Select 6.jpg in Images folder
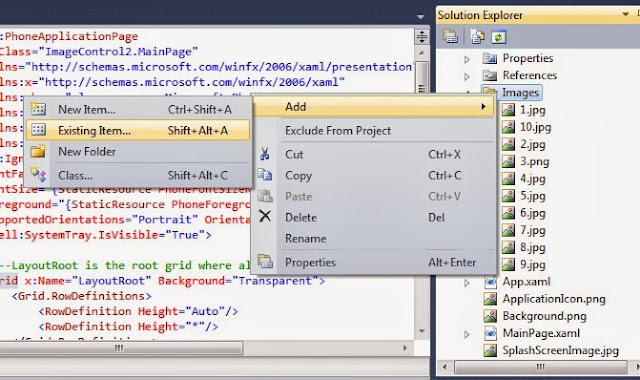The image size is (640, 380). click(x=533, y=213)
